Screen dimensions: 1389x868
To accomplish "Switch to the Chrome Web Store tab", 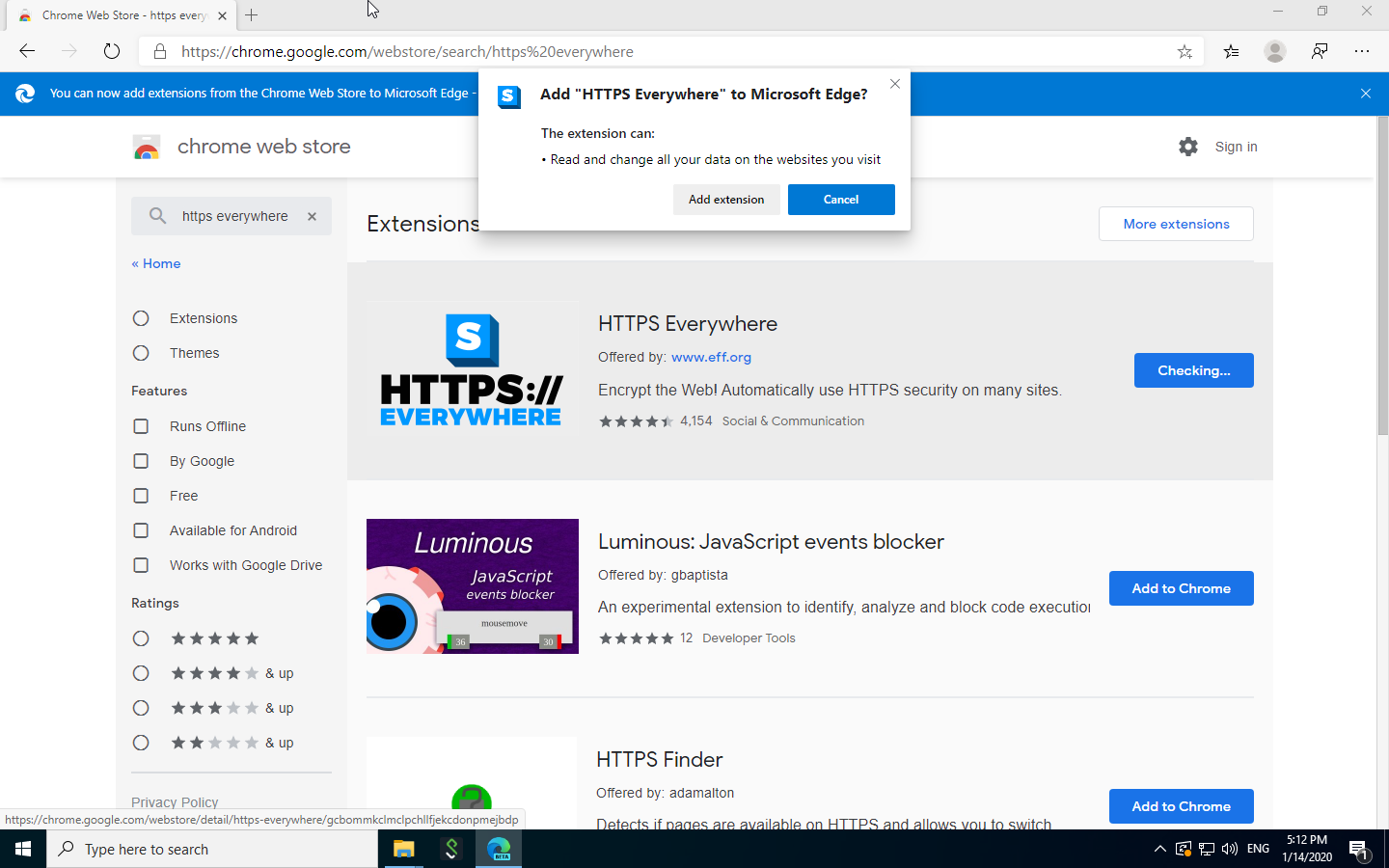I will 116,15.
